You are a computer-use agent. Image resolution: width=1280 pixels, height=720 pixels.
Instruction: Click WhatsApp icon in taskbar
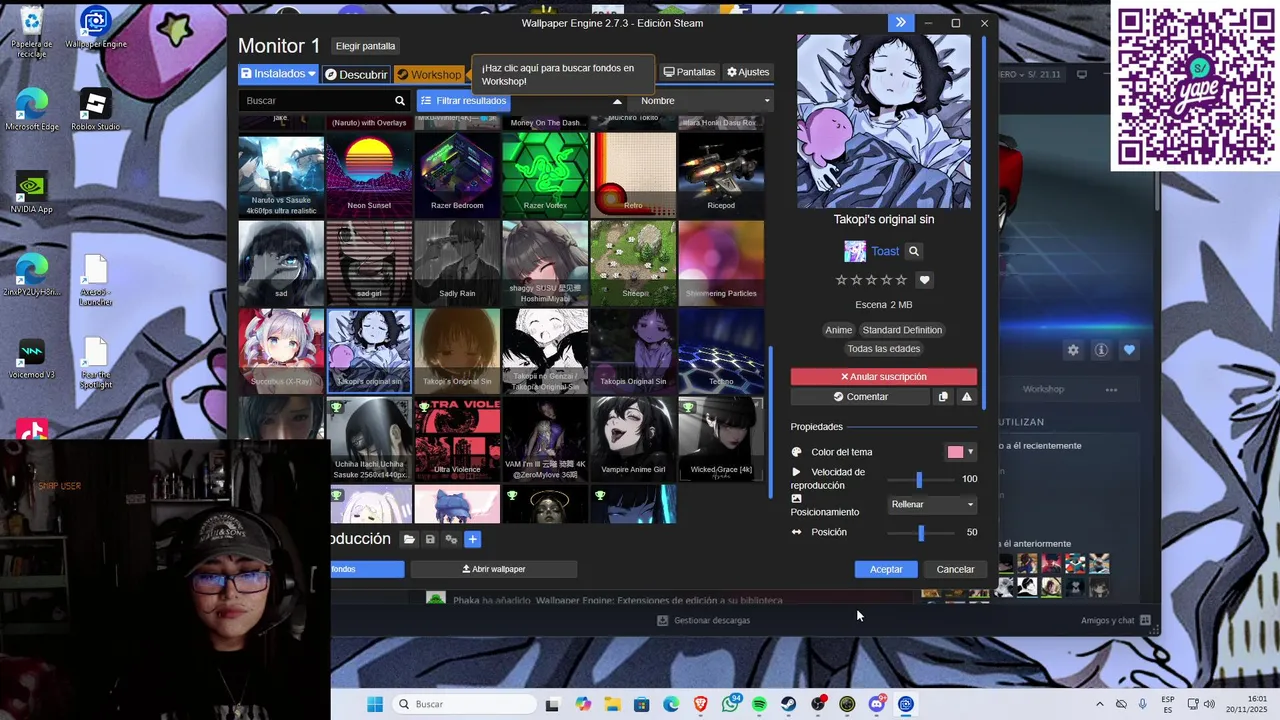[x=730, y=704]
